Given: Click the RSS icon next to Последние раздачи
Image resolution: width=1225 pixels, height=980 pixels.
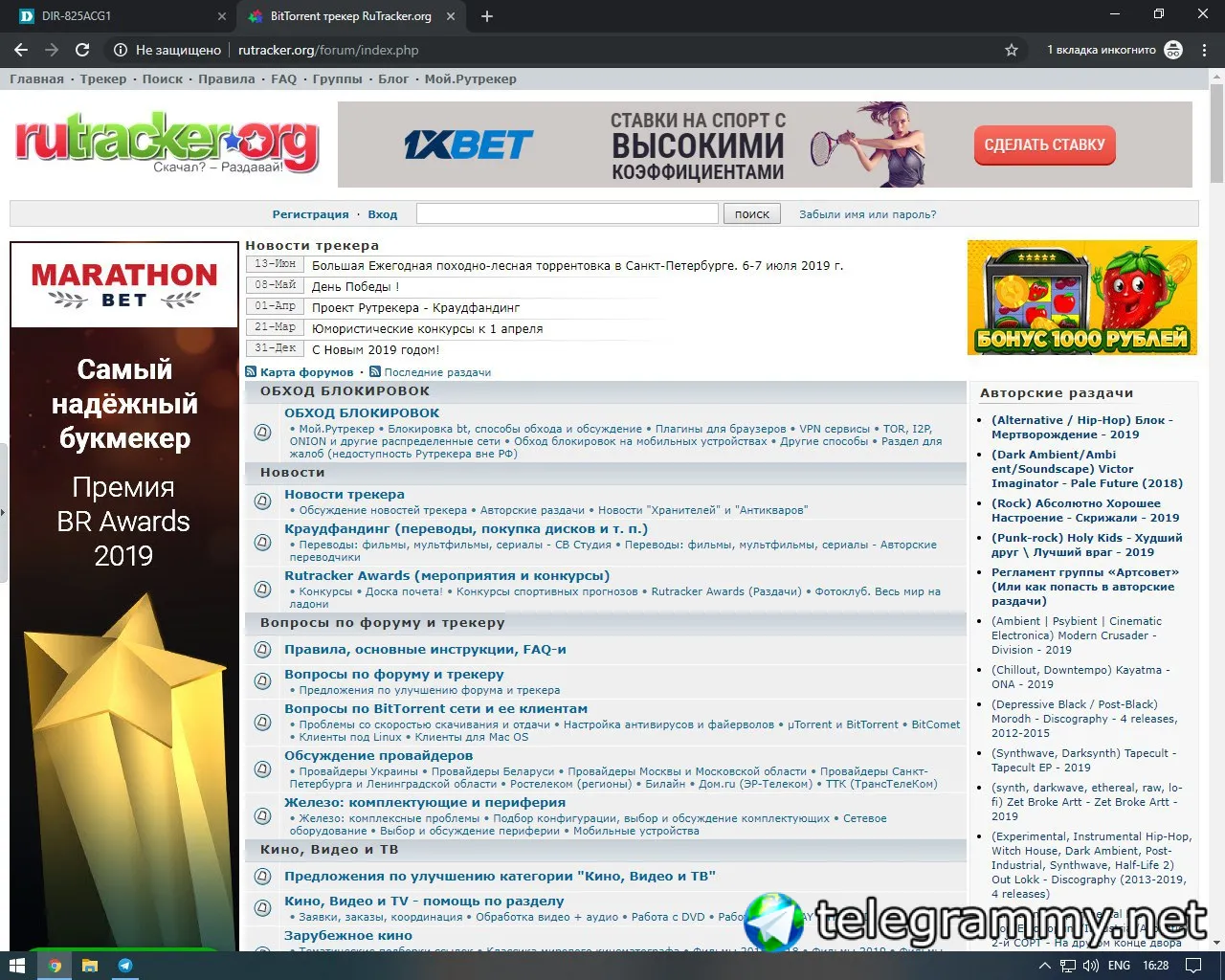Looking at the screenshot, I should pyautogui.click(x=375, y=371).
